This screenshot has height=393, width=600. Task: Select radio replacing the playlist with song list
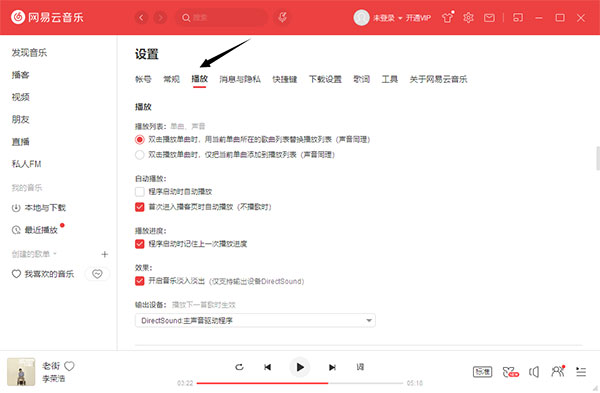140,140
